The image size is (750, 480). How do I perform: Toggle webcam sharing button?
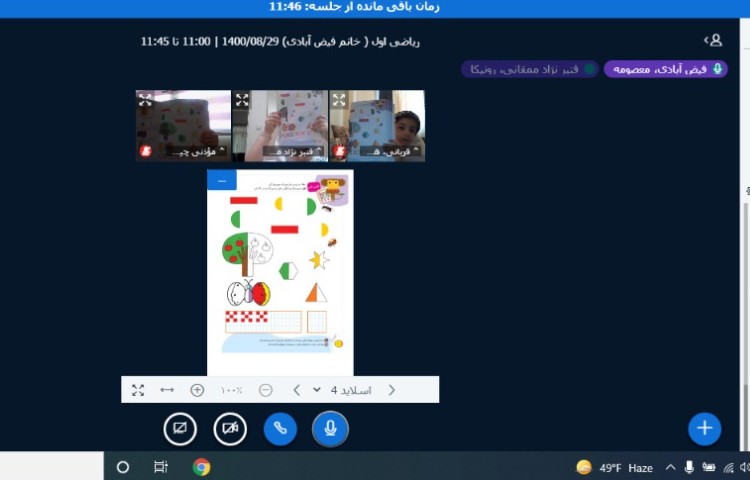[x=230, y=428]
